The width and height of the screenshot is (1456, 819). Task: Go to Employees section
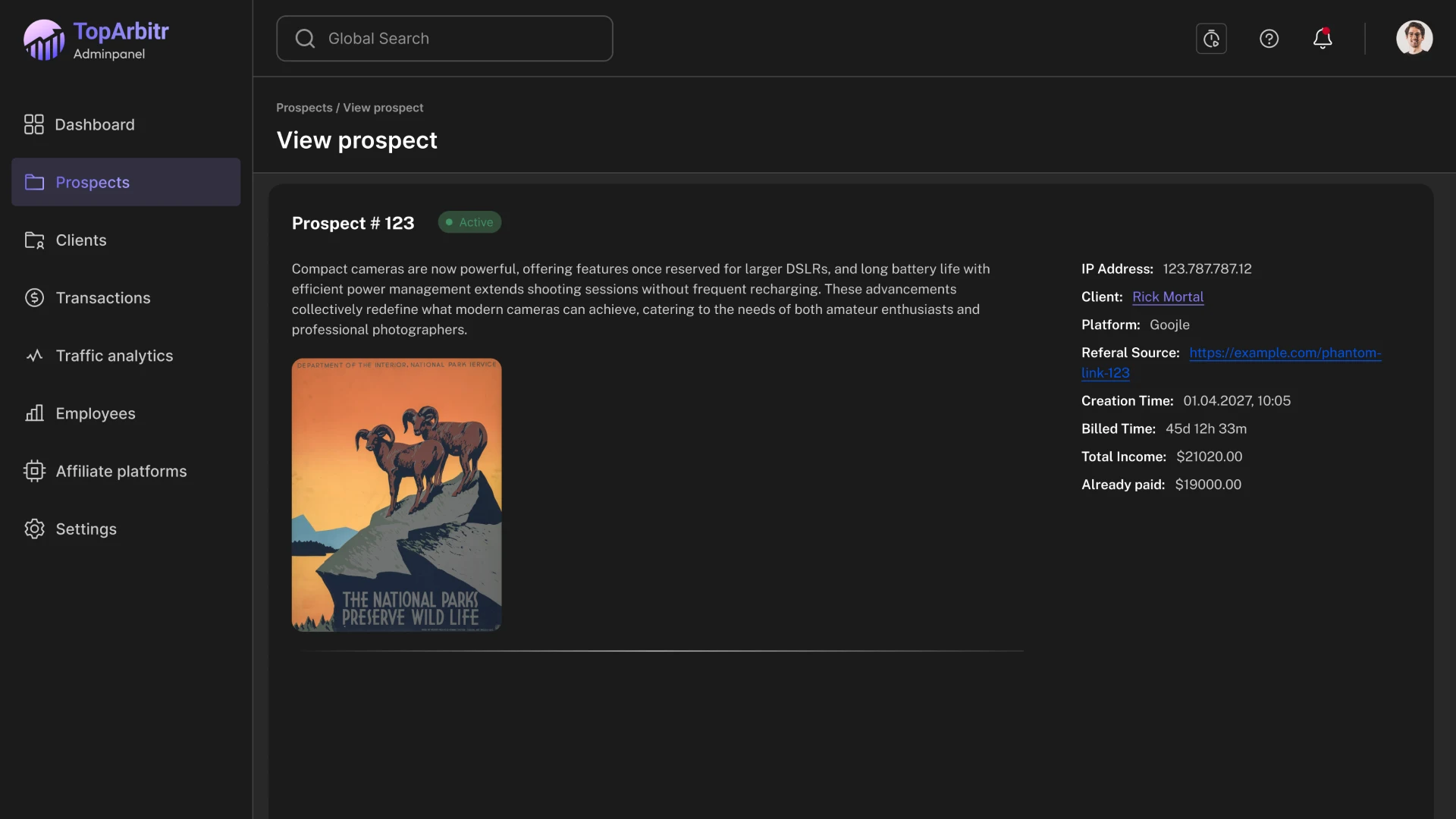(x=95, y=413)
